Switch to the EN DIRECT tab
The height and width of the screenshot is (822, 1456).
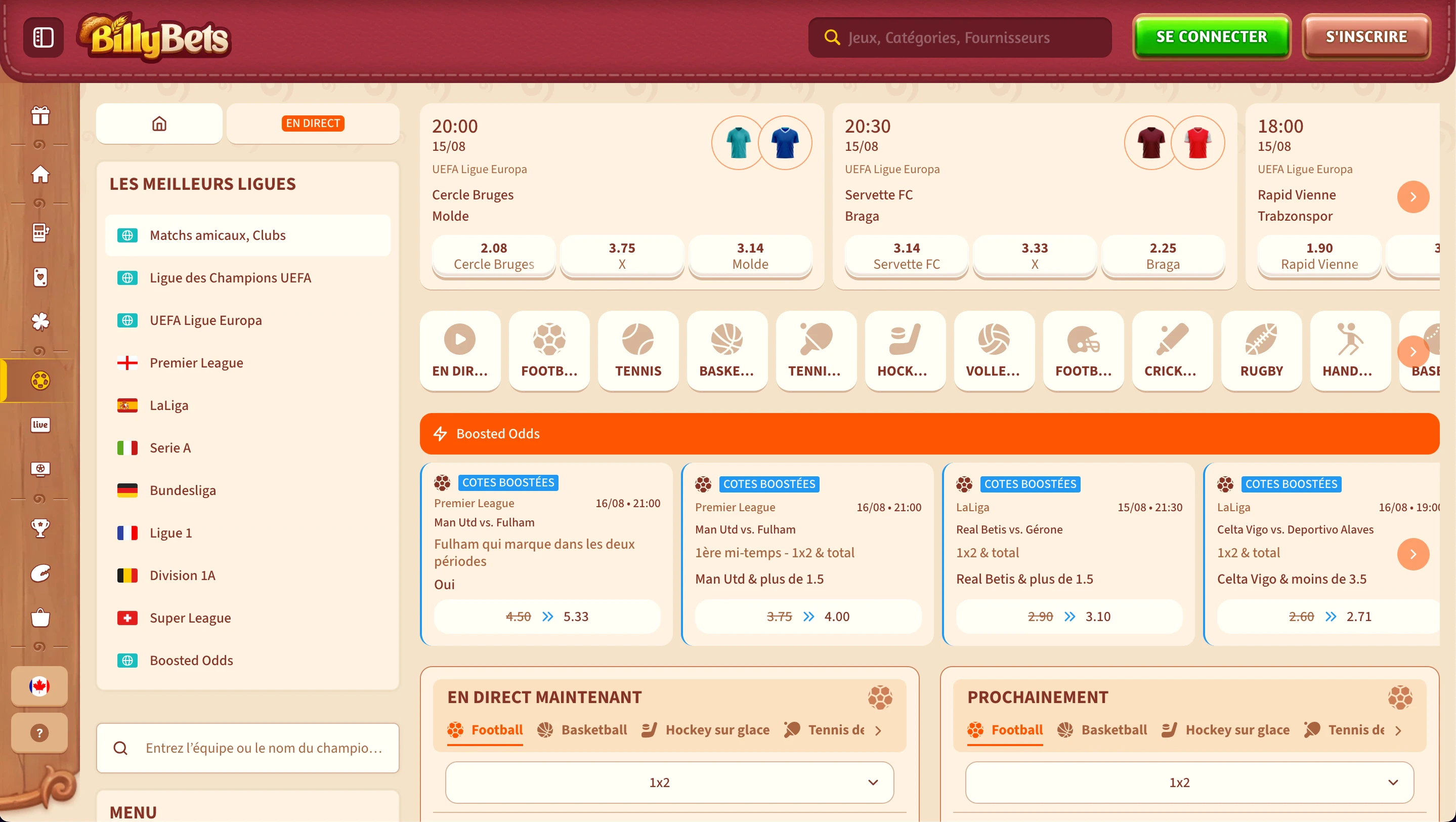pos(313,123)
